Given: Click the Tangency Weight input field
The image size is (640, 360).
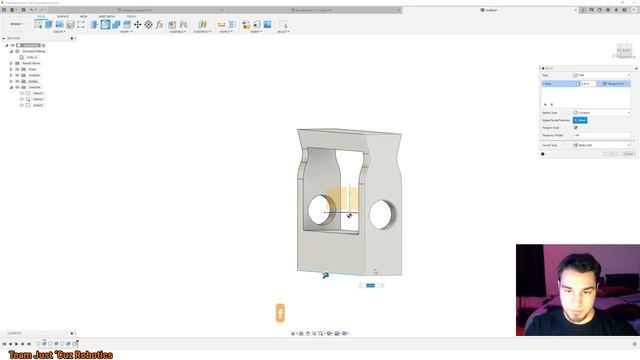Looking at the screenshot, I should tap(602, 135).
